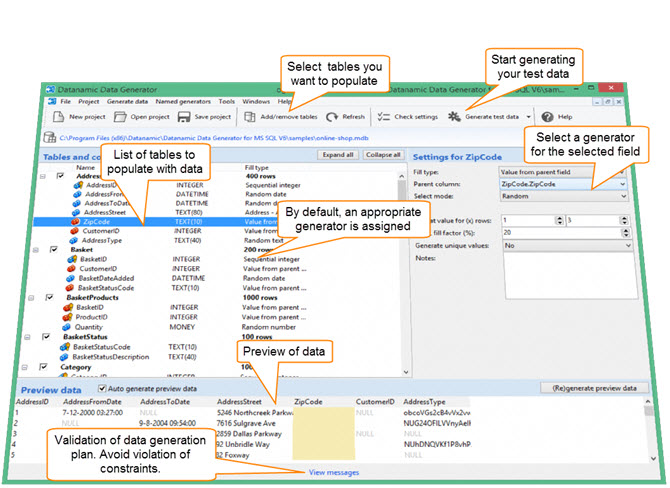Click the preview data vertical scrollbar
Viewport: 670px width, 488px height.
[x=649, y=429]
